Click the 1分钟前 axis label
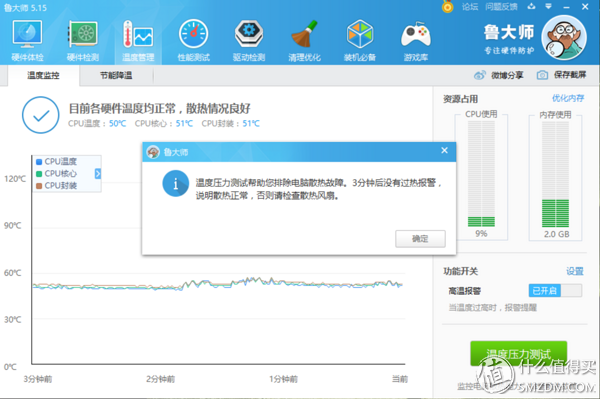Image resolution: width=600 pixels, height=399 pixels. tap(284, 379)
